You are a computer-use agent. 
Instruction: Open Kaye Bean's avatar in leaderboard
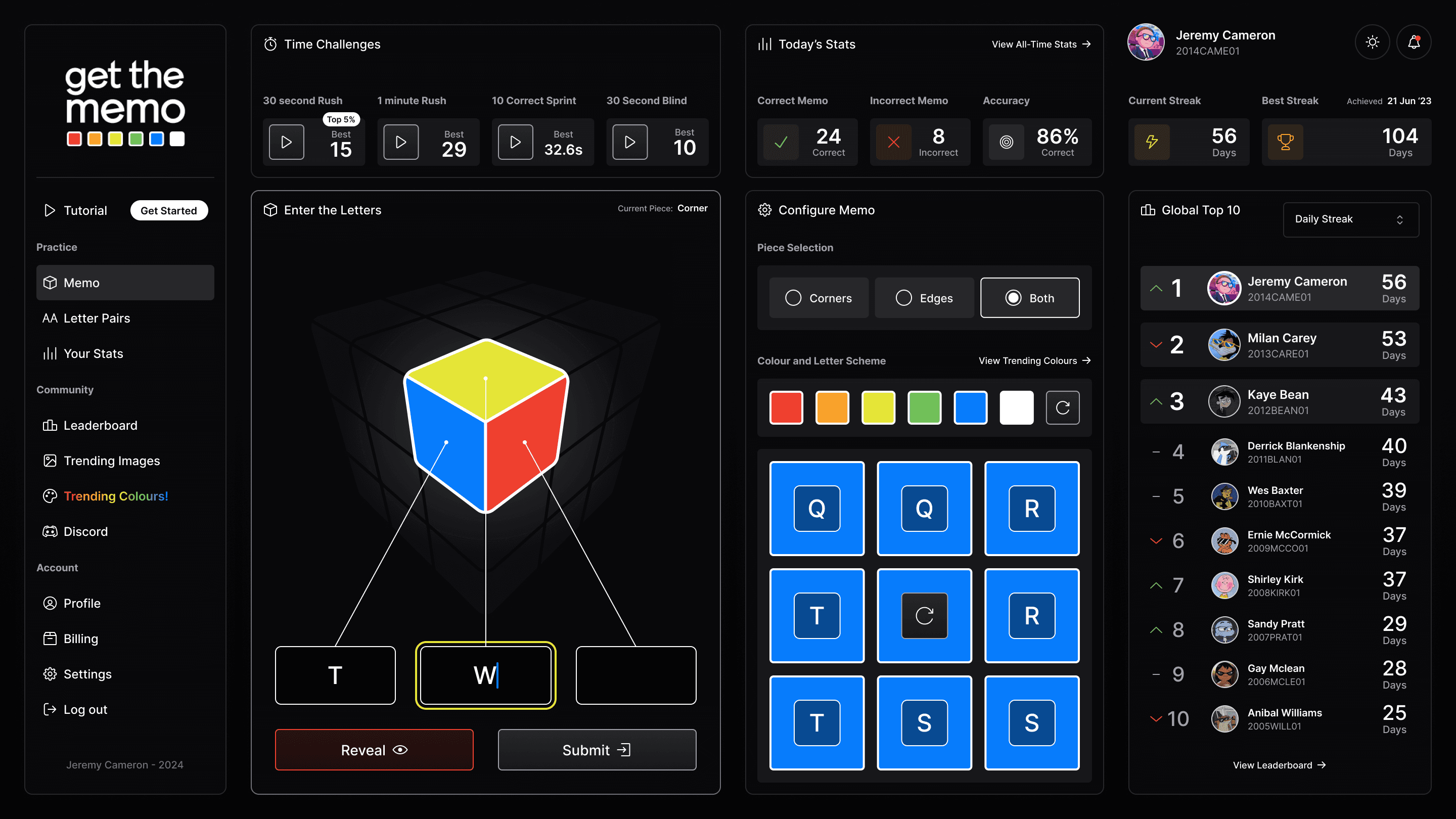click(1223, 401)
